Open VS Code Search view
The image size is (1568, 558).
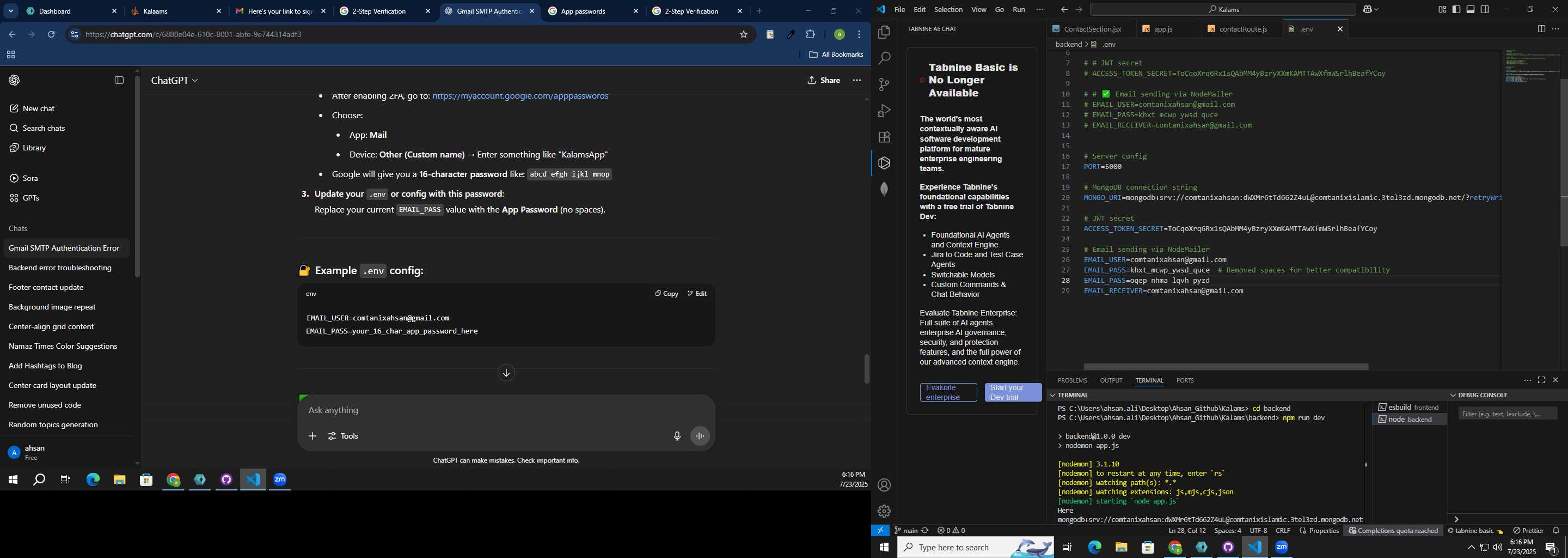tap(884, 58)
